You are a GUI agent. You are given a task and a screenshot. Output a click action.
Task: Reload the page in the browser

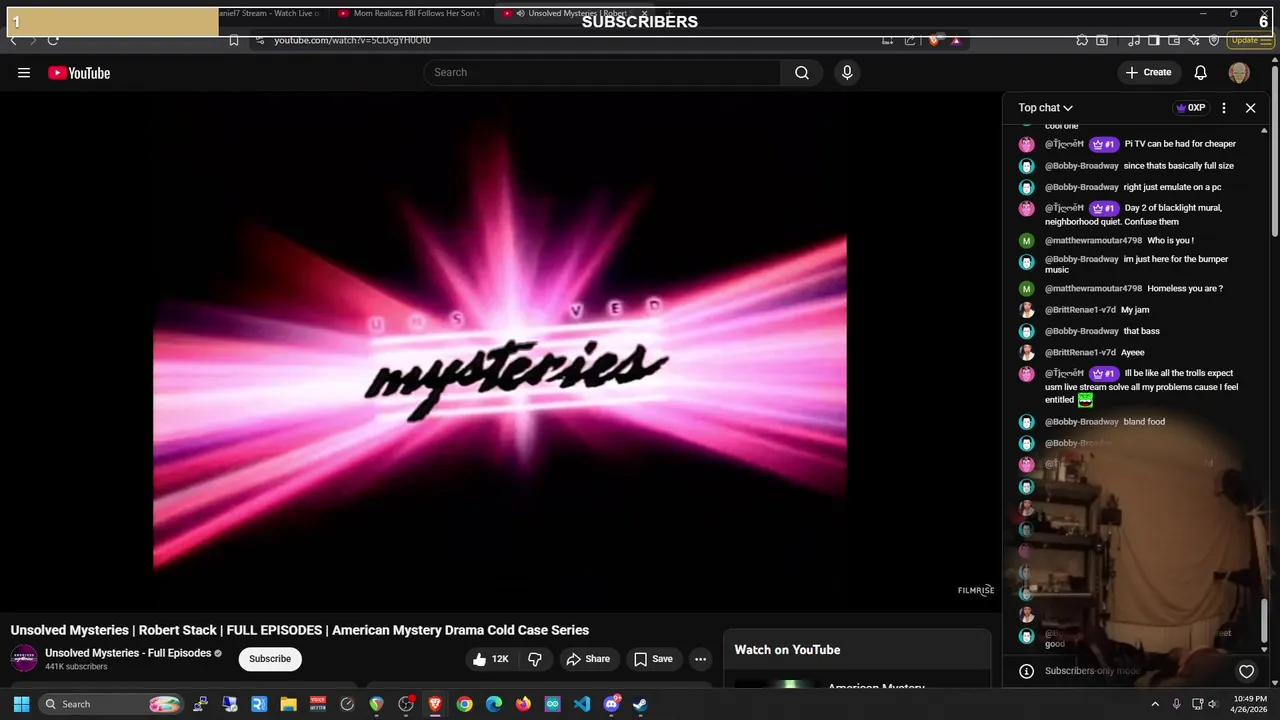pyautogui.click(x=53, y=40)
